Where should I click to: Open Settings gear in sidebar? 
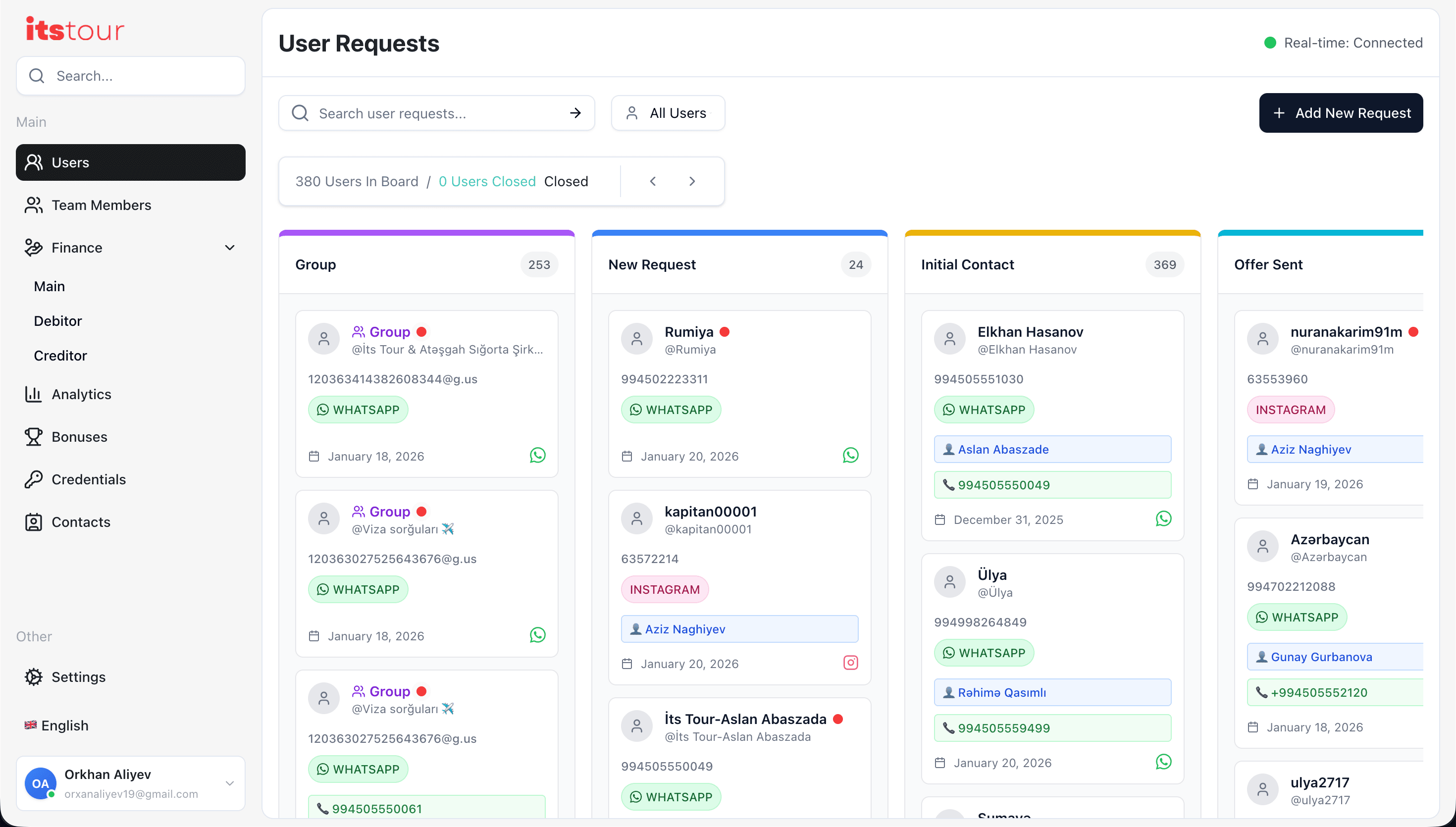click(78, 676)
